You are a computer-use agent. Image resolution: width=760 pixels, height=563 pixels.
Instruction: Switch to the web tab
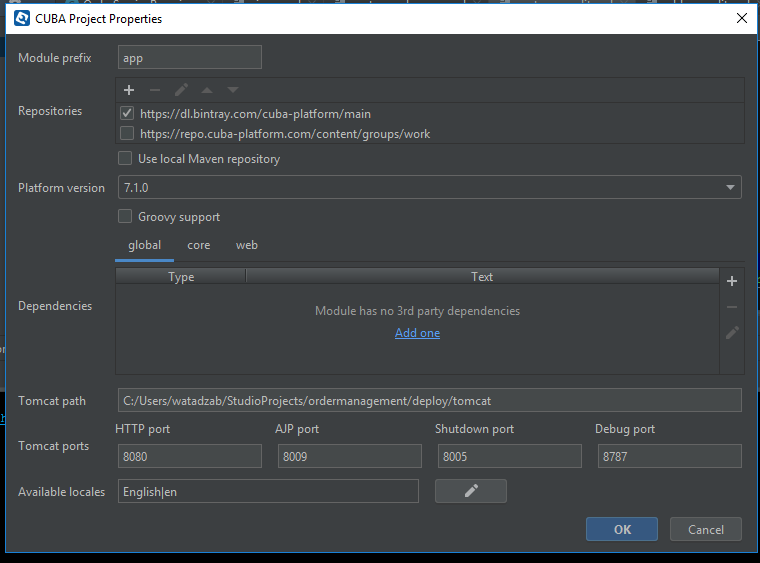(x=247, y=245)
